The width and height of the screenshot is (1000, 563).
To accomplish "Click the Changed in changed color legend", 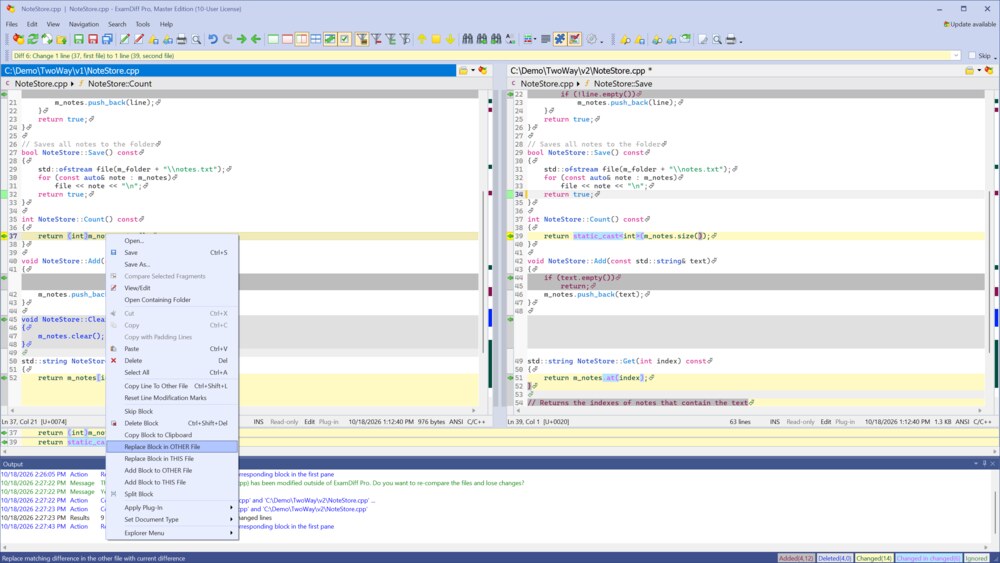I will click(x=928, y=559).
